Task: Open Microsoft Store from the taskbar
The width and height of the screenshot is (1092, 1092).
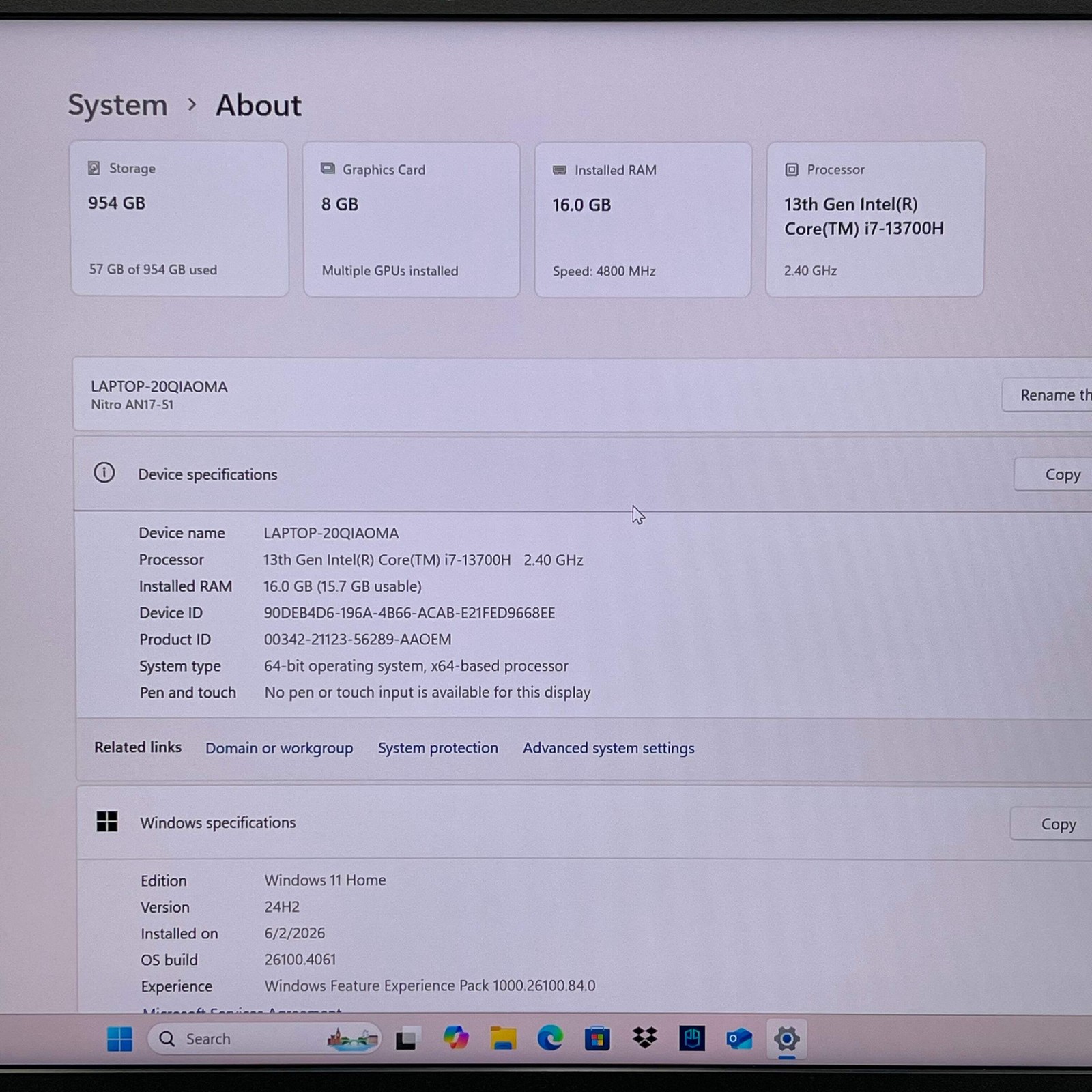Action: coord(597,1039)
